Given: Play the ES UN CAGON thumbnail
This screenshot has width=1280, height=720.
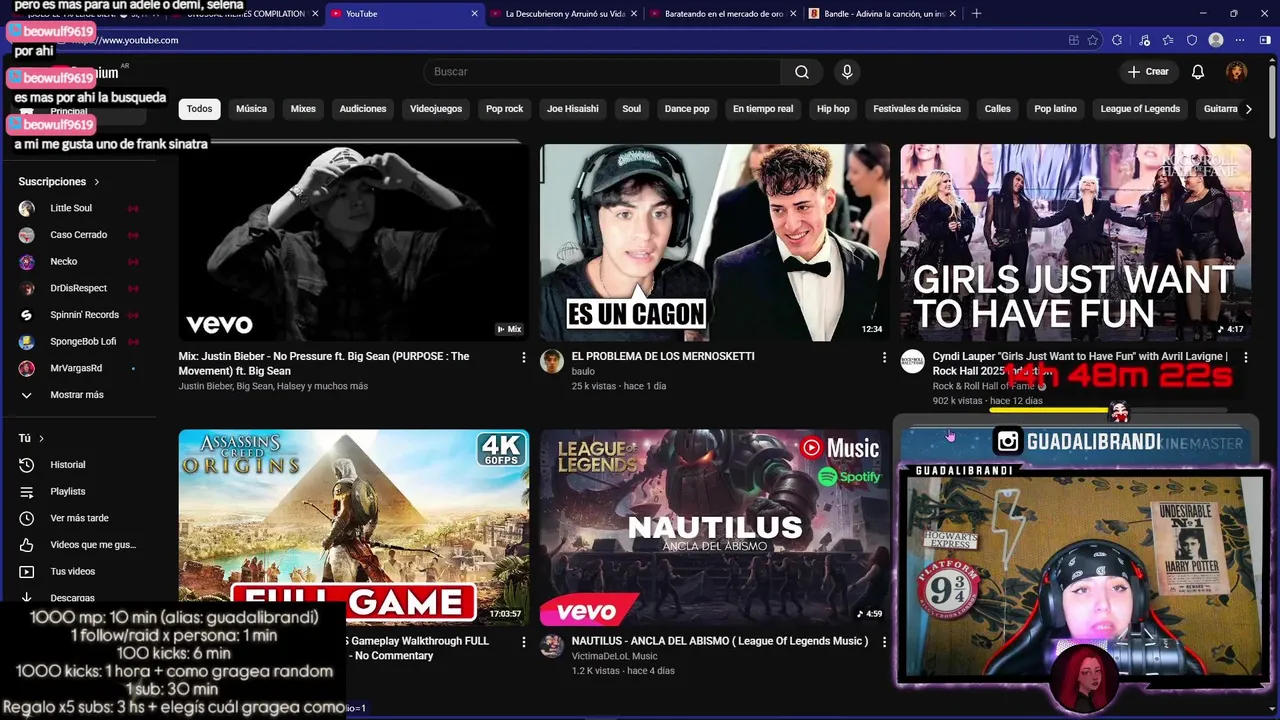Looking at the screenshot, I should tap(715, 242).
